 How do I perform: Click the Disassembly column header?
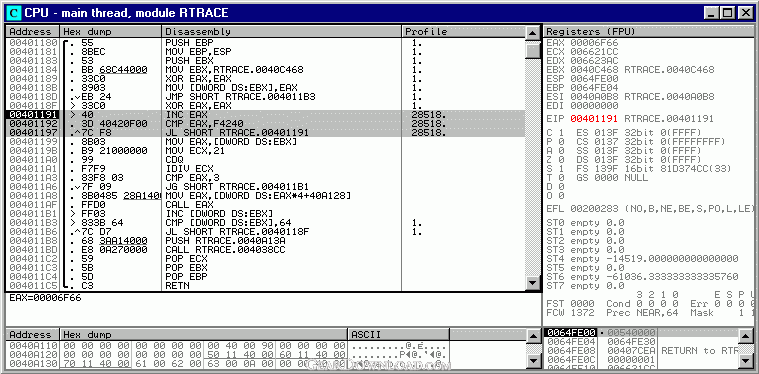pyautogui.click(x=282, y=31)
